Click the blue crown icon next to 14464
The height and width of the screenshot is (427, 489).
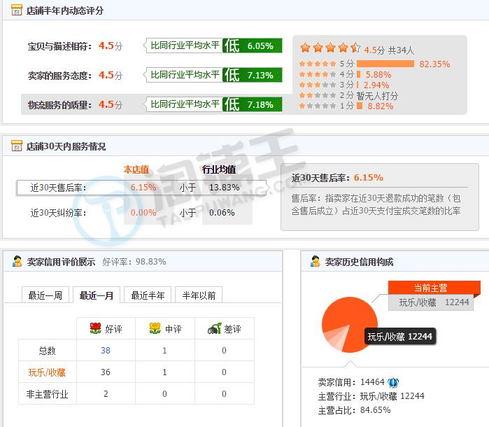[393, 382]
